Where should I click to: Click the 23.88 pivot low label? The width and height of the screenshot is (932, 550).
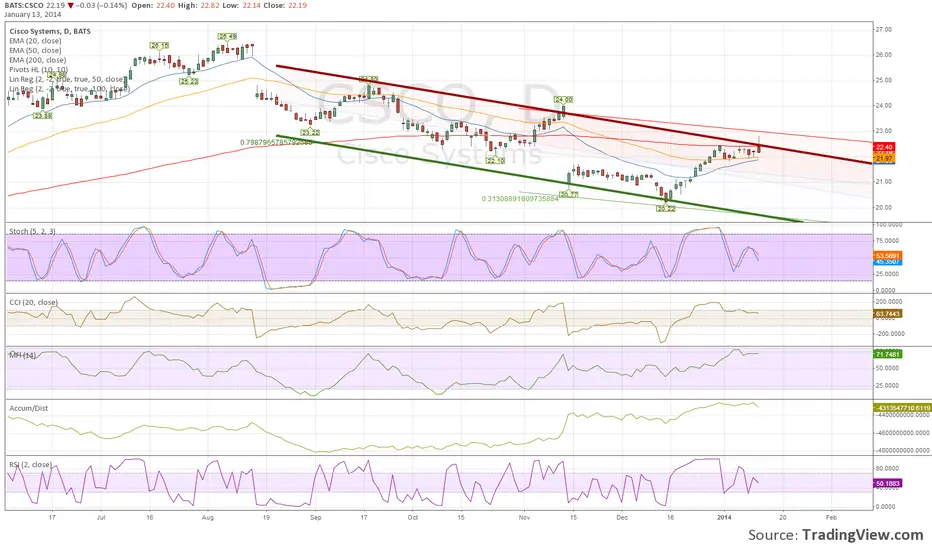pyautogui.click(x=42, y=115)
